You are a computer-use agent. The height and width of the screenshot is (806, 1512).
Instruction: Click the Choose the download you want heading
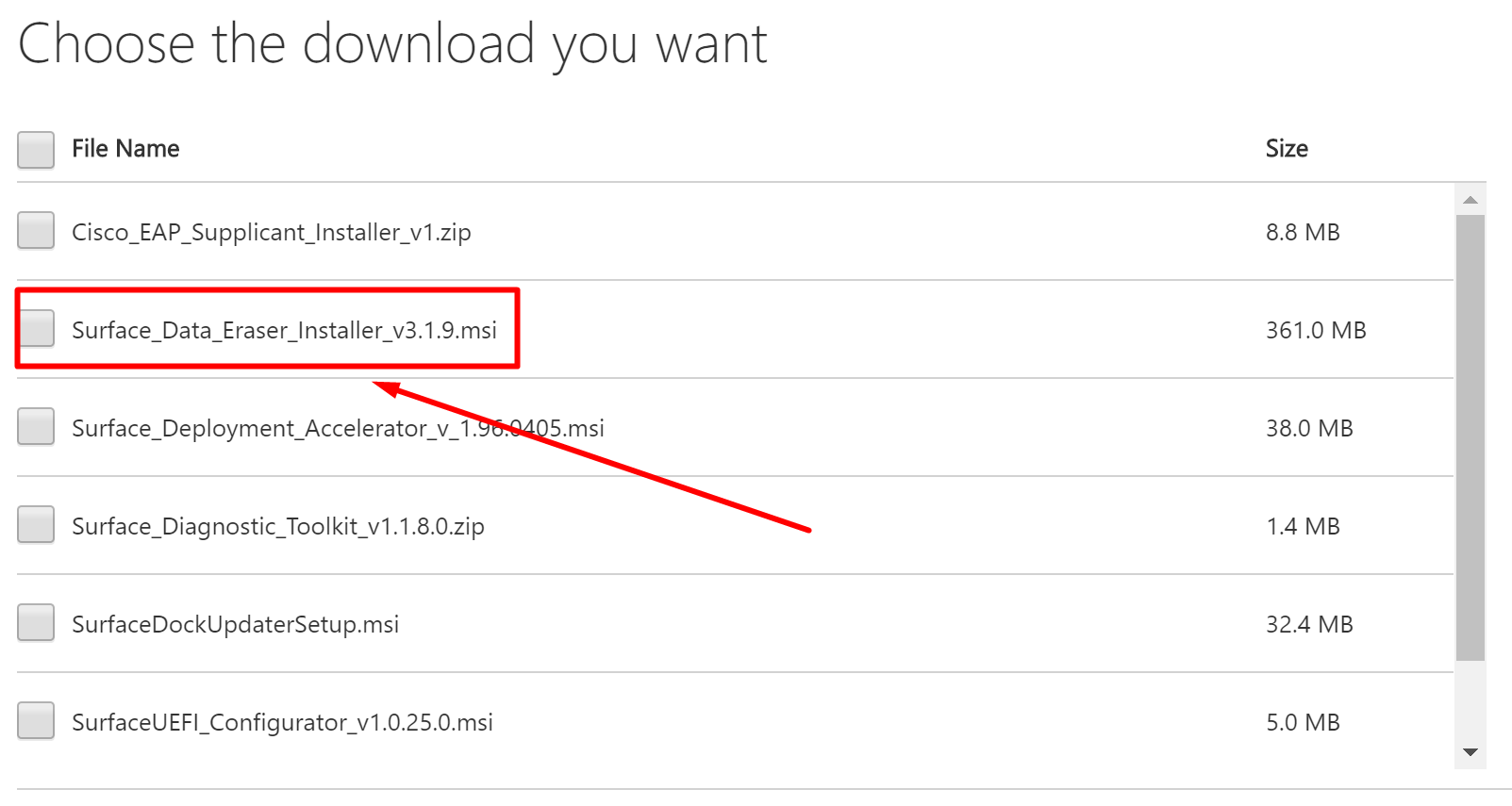[394, 43]
